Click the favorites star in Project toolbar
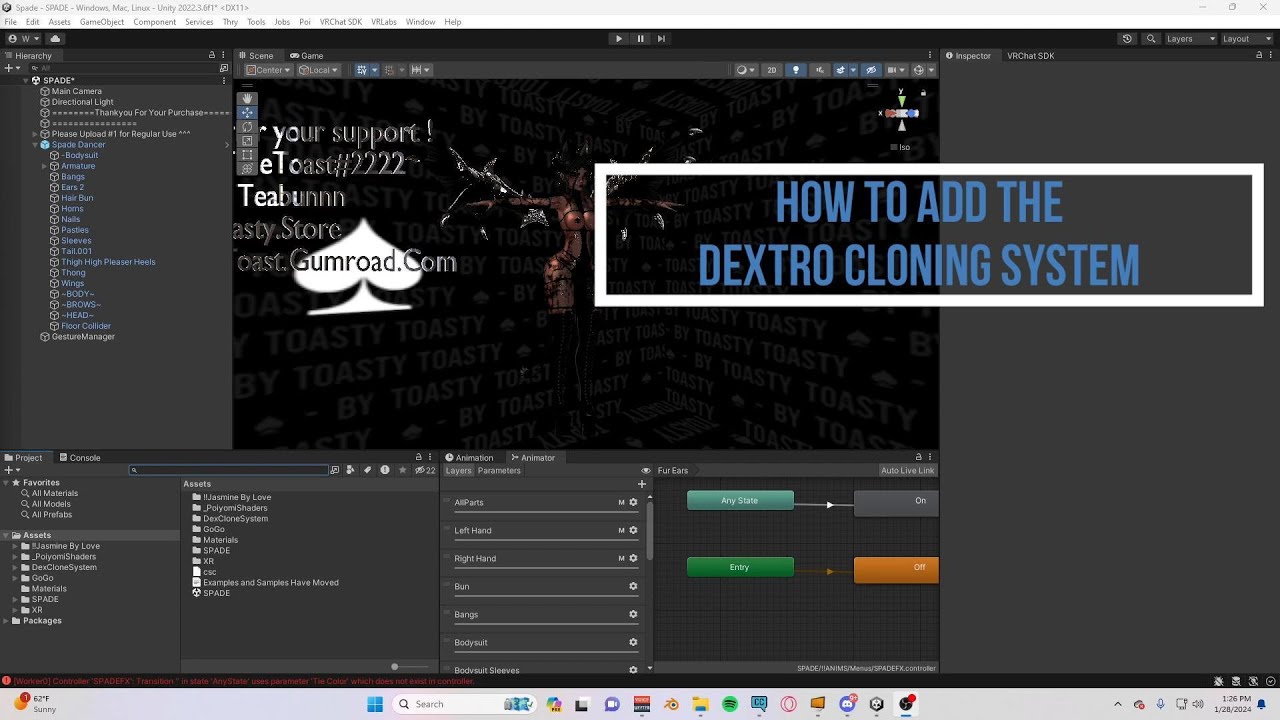 403,470
